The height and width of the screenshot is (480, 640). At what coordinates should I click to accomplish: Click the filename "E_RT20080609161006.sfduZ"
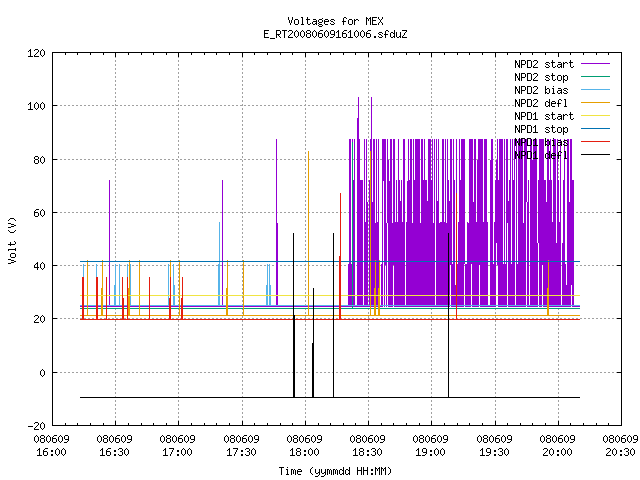(x=335, y=34)
